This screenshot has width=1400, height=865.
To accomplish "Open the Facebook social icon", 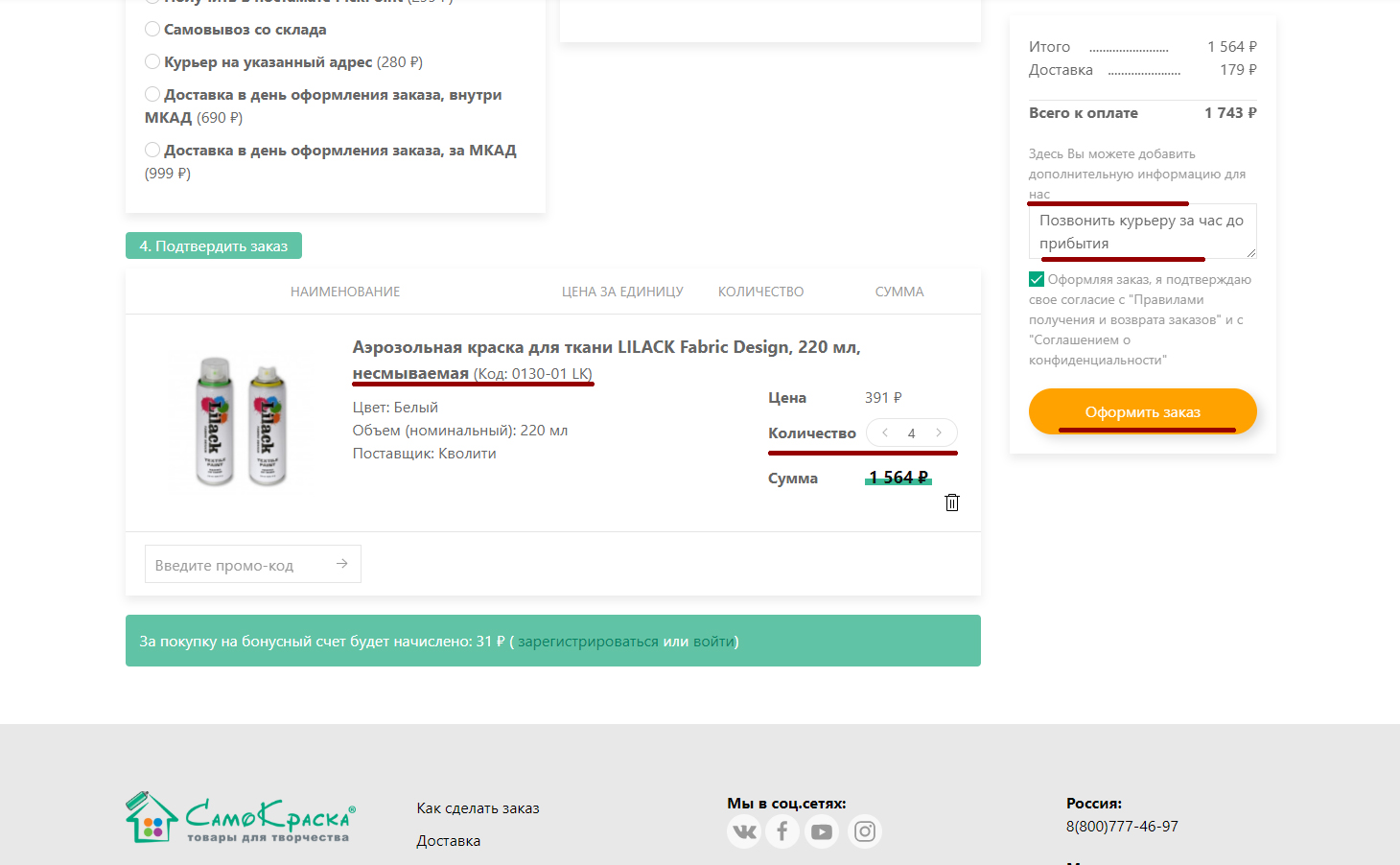I will tap(782, 831).
